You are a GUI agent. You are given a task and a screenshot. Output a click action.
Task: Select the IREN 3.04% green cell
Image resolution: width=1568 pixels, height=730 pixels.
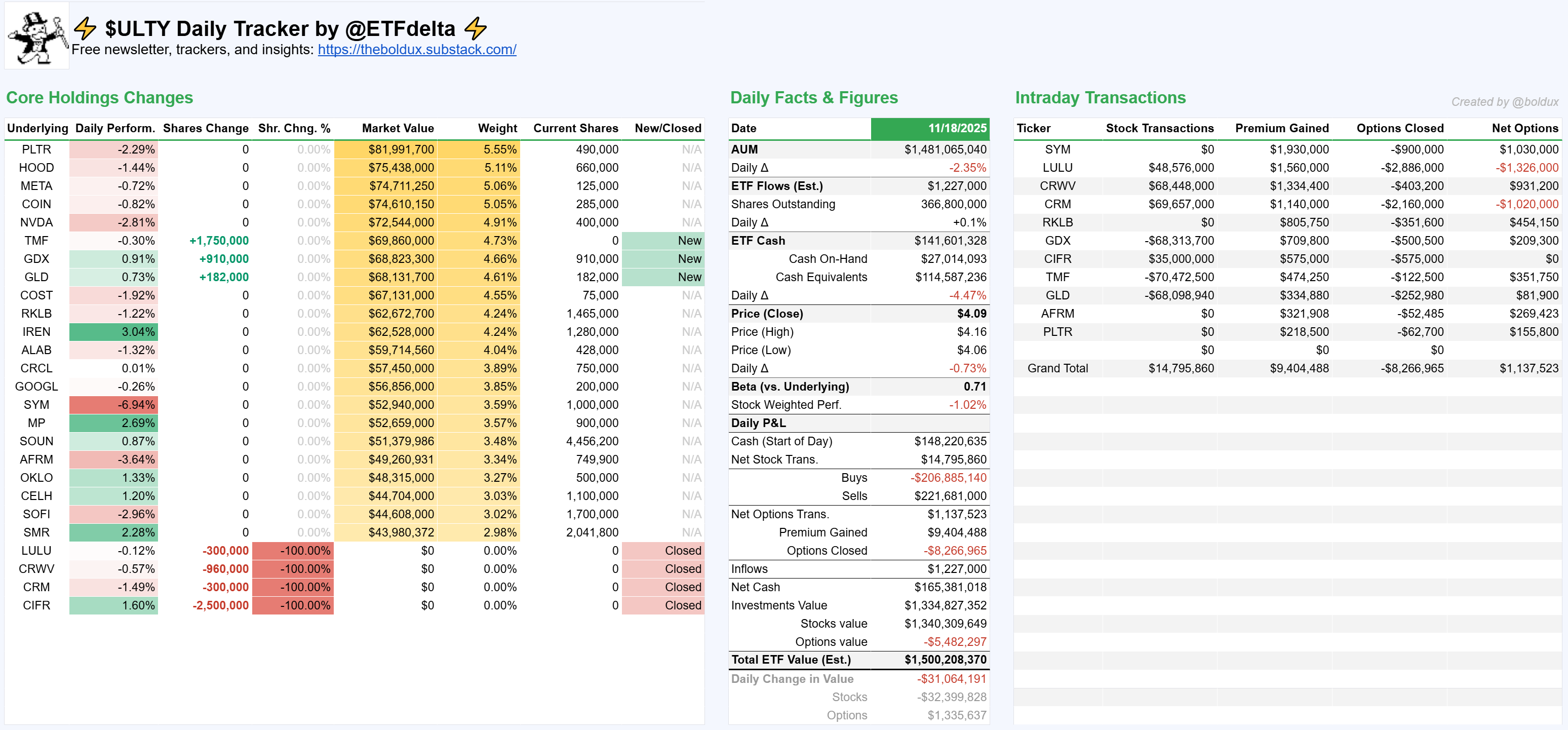(114, 332)
